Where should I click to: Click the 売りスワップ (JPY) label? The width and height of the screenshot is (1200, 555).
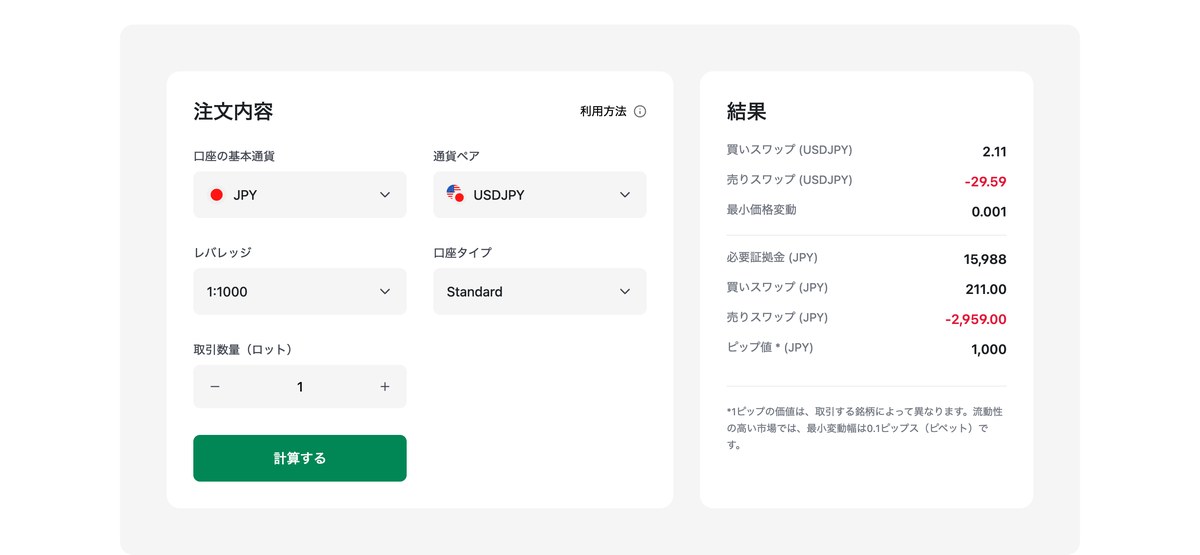pos(777,317)
